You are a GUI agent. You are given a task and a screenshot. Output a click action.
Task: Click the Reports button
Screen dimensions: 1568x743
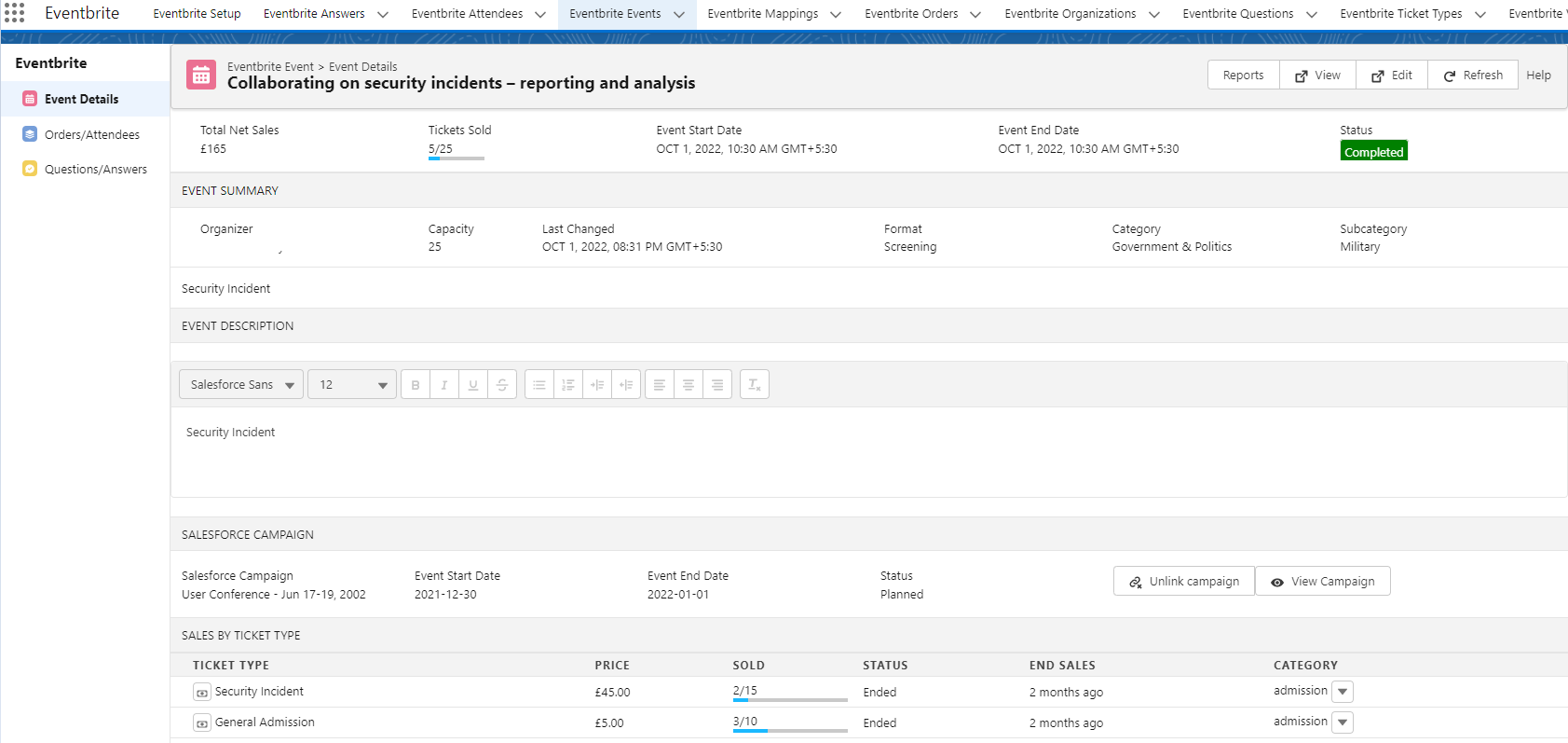point(1243,75)
